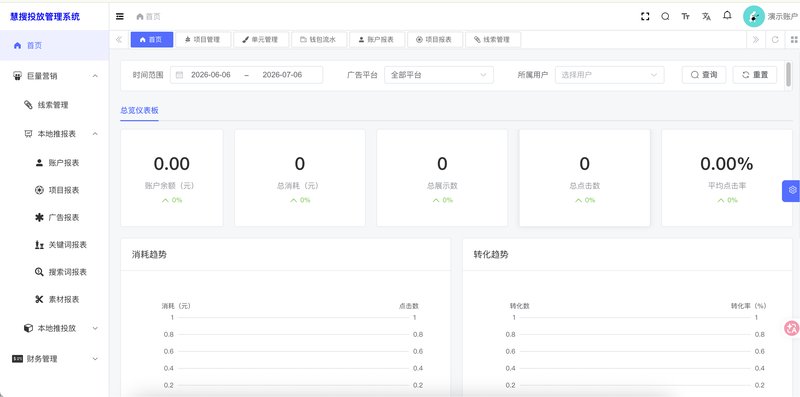Expand the 财务管理 menu group
The height and width of the screenshot is (397, 800).
[x=54, y=359]
